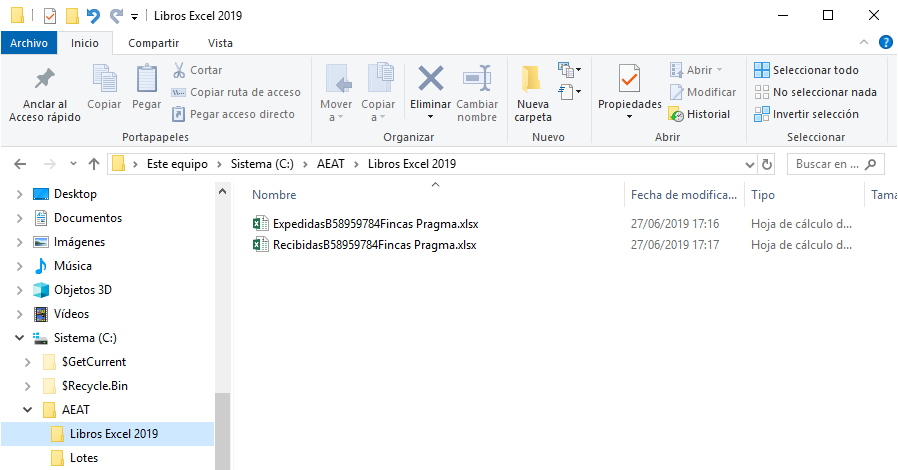The height and width of the screenshot is (470, 898).
Task: Click Cambiar nombre rename button
Action: tap(477, 93)
